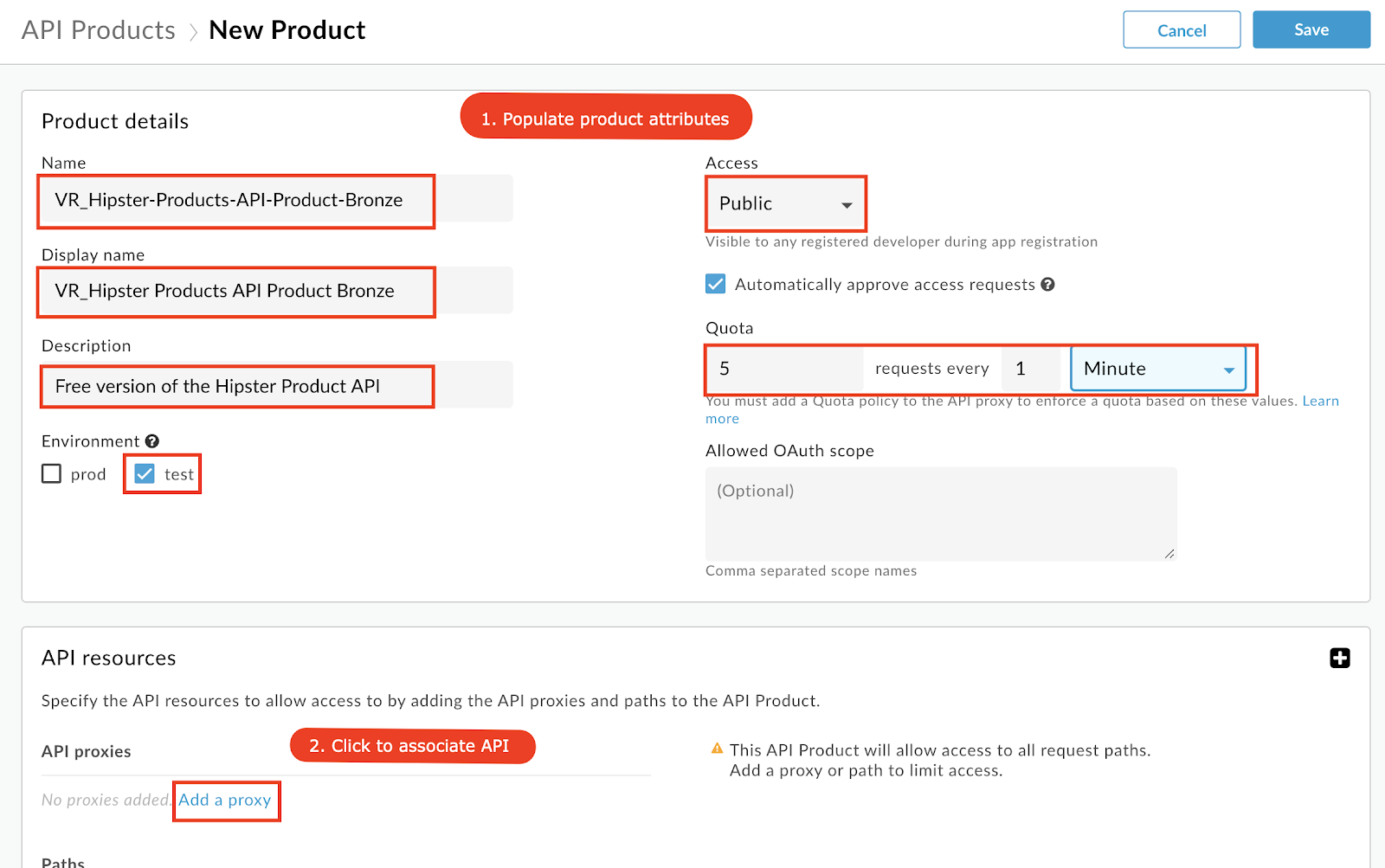
Task: Click the New Product breadcrumb title
Action: (287, 30)
